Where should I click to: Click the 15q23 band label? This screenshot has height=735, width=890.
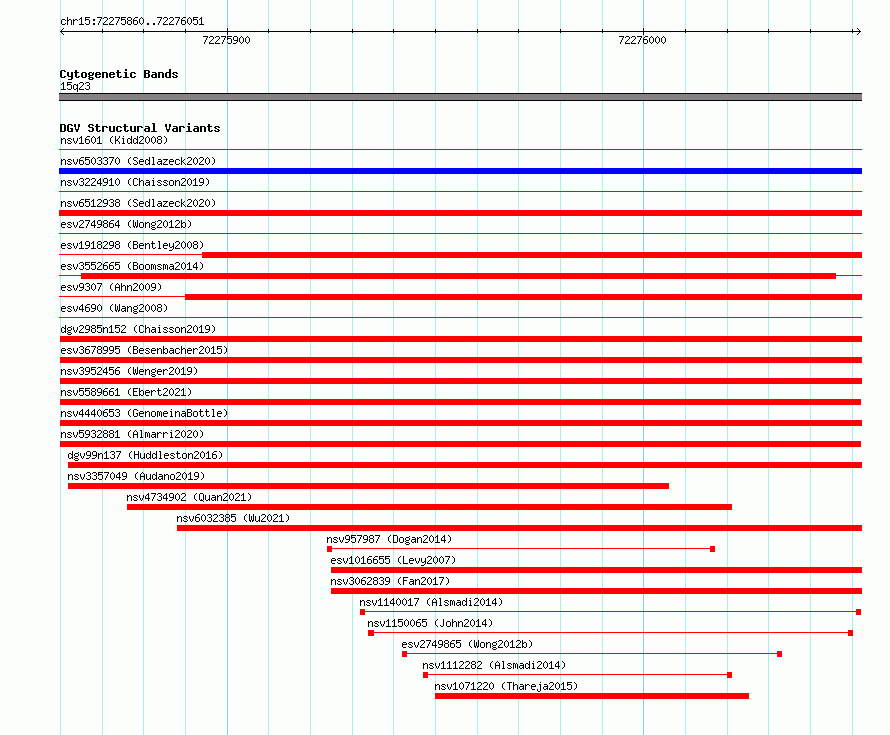point(75,86)
